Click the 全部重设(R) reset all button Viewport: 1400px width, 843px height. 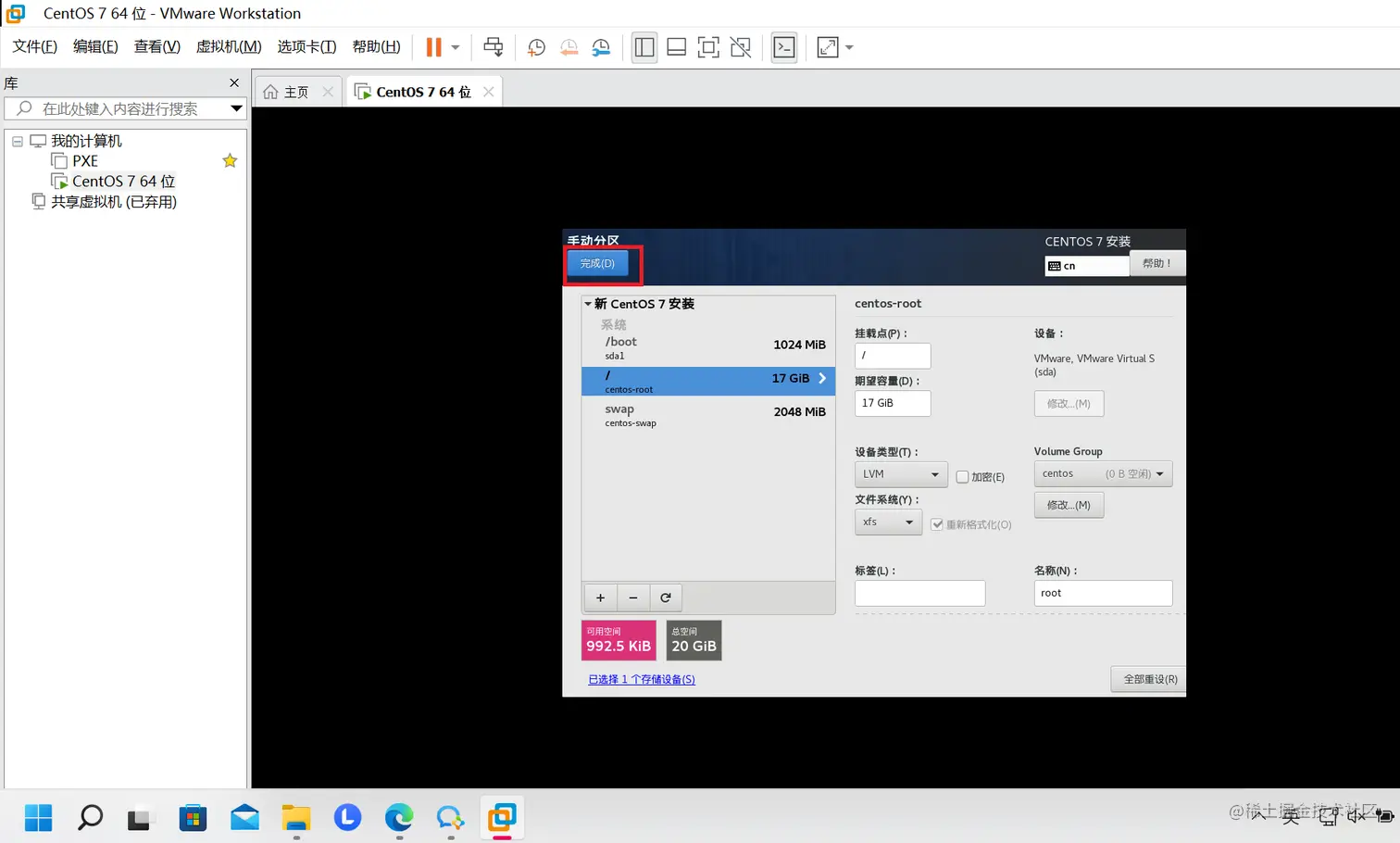[1149, 679]
